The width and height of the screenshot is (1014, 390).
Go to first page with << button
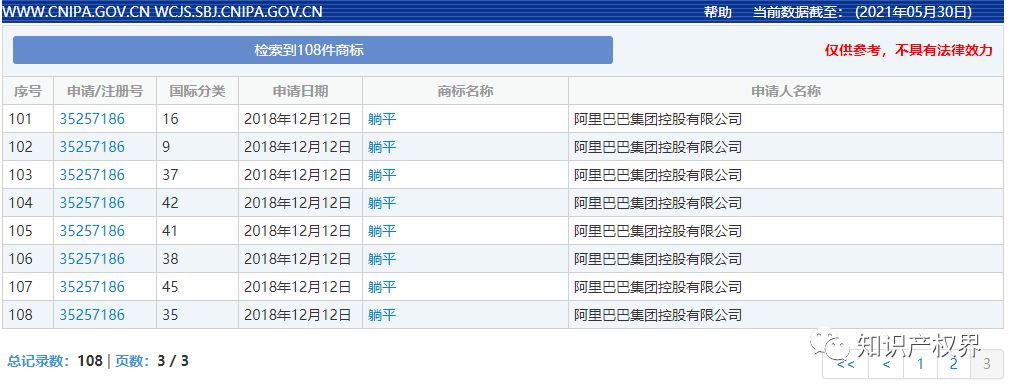point(845,364)
